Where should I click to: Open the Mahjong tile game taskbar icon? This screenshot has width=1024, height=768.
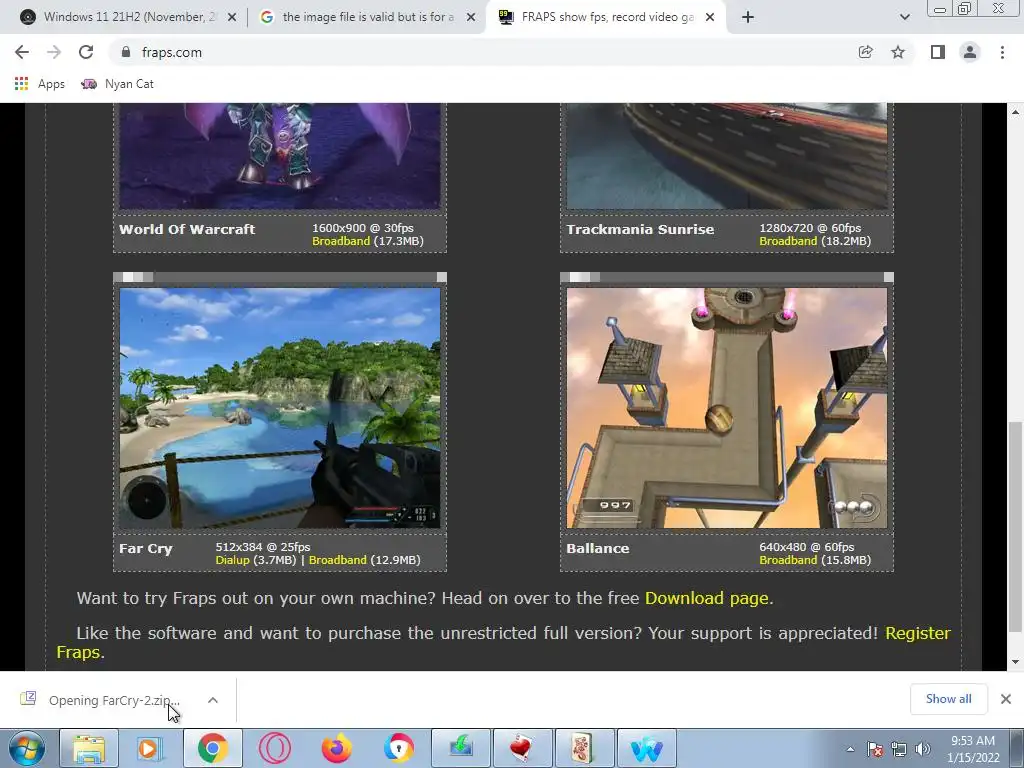583,748
